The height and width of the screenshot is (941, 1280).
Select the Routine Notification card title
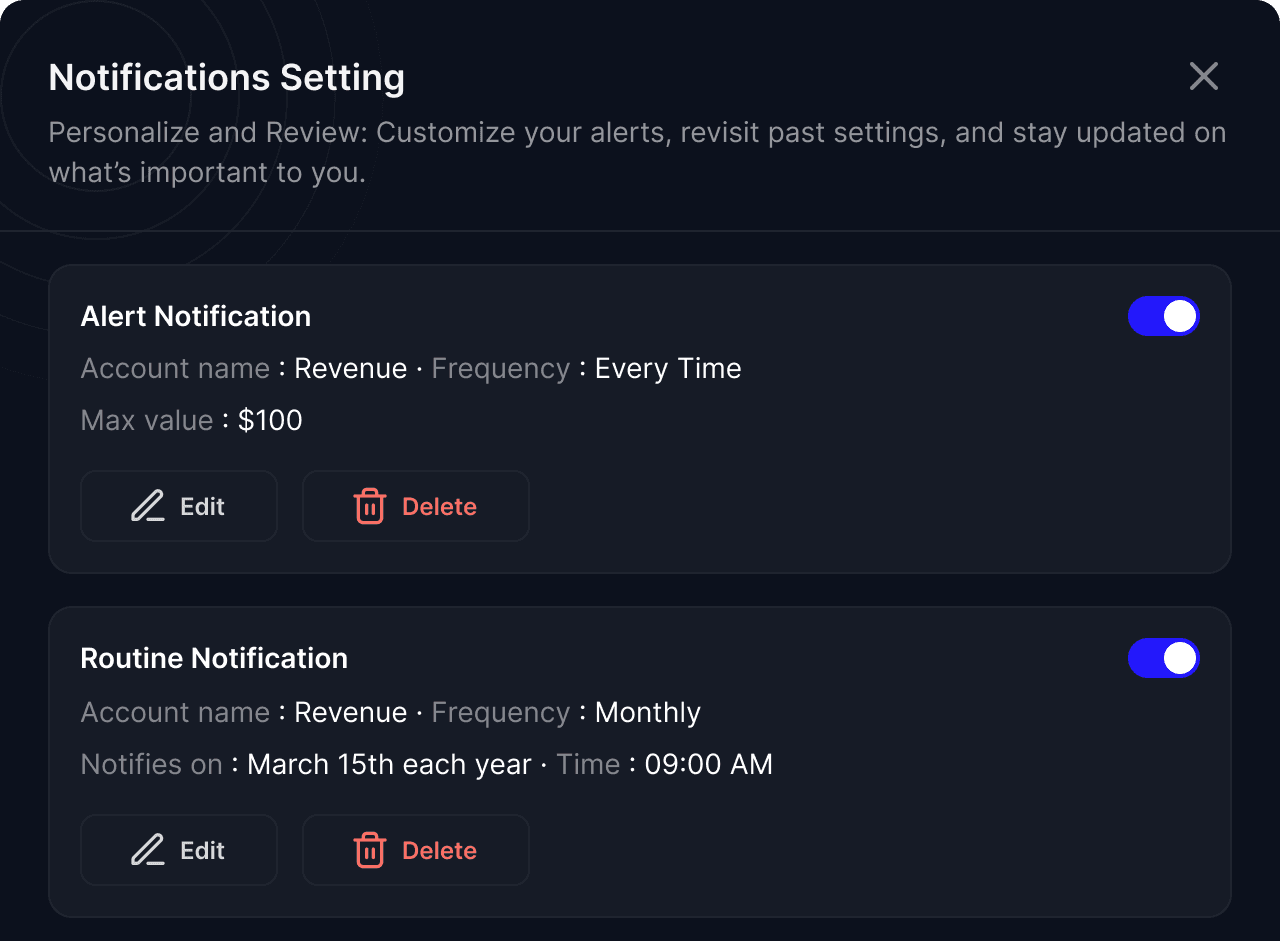pos(214,658)
